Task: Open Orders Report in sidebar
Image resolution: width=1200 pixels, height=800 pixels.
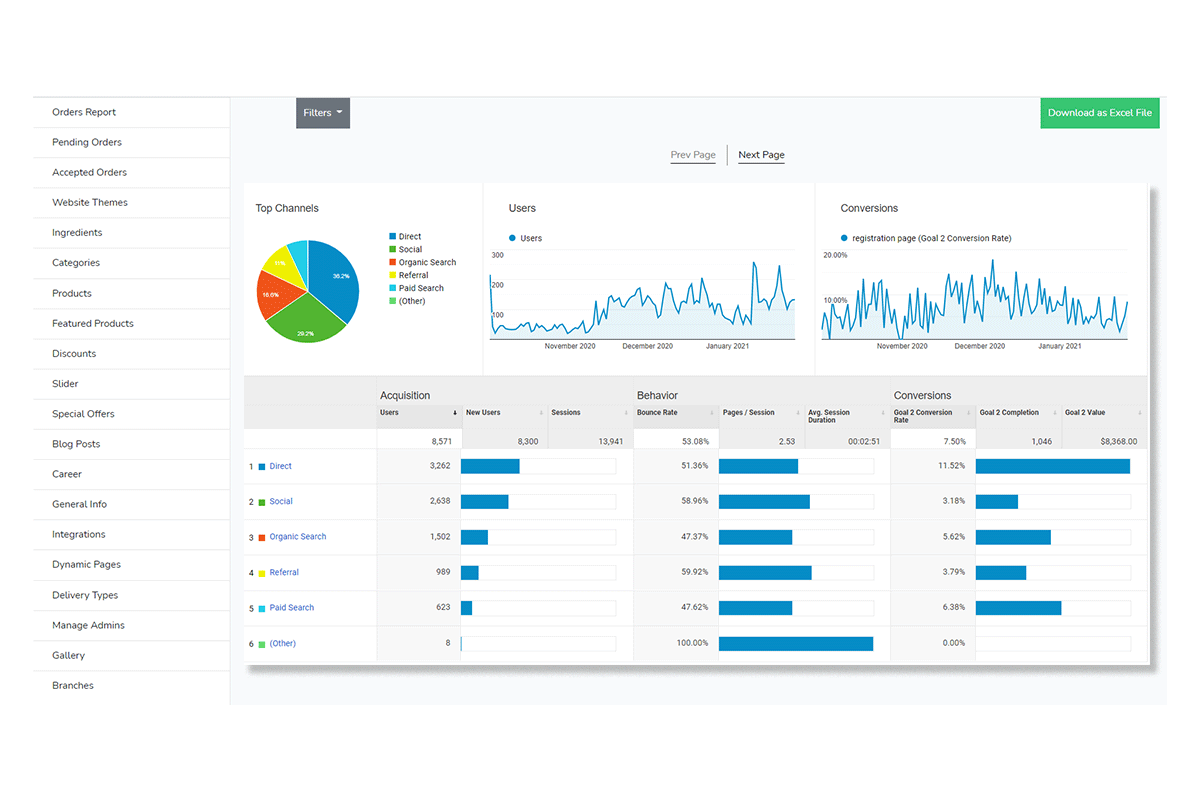Action: pyautogui.click(x=84, y=112)
